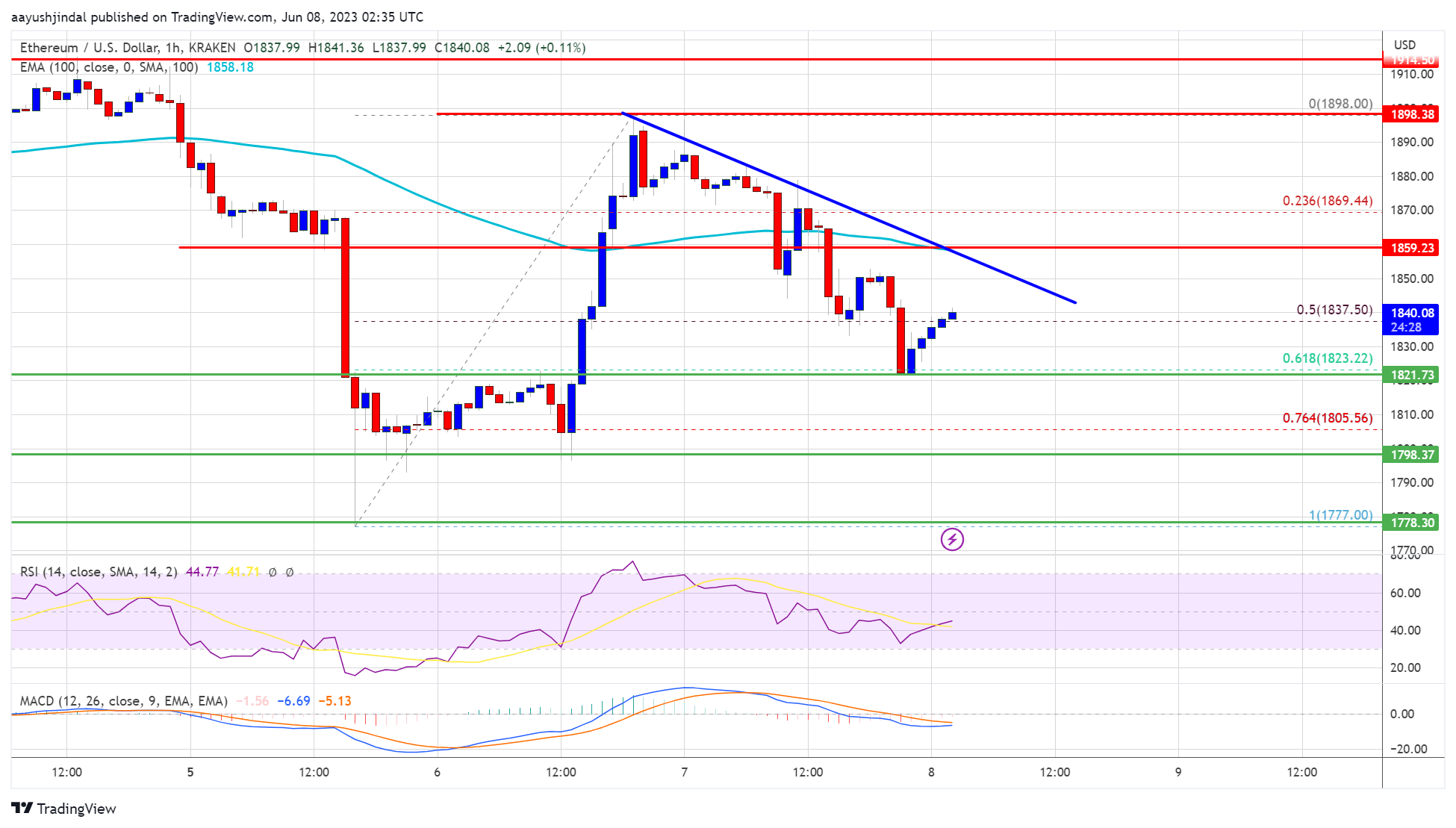Click the red 1914.50 price label at top

tap(1410, 60)
